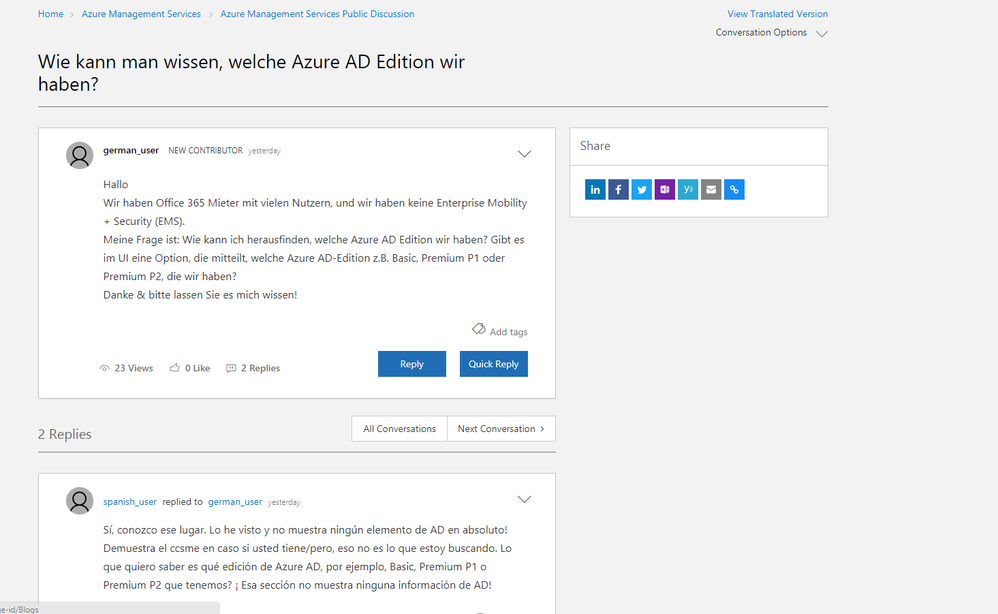Viewport: 998px width, 614px height.
Task: Share post to OneNote icon
Action: pos(664,190)
